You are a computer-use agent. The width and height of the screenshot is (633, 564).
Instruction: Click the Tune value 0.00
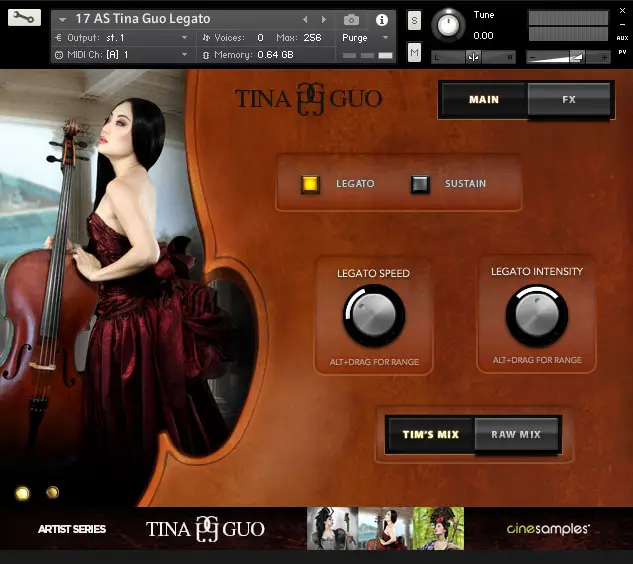tap(483, 36)
